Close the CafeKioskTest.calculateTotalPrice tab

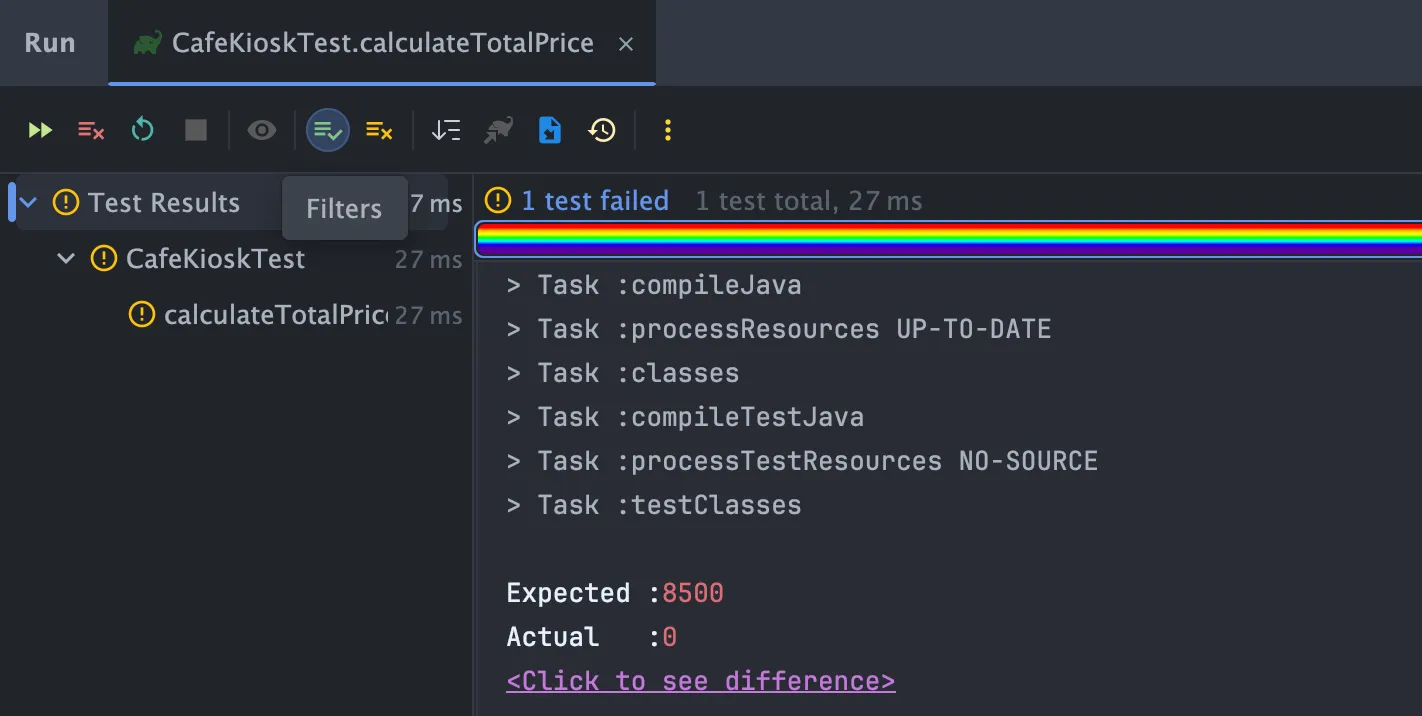click(626, 44)
